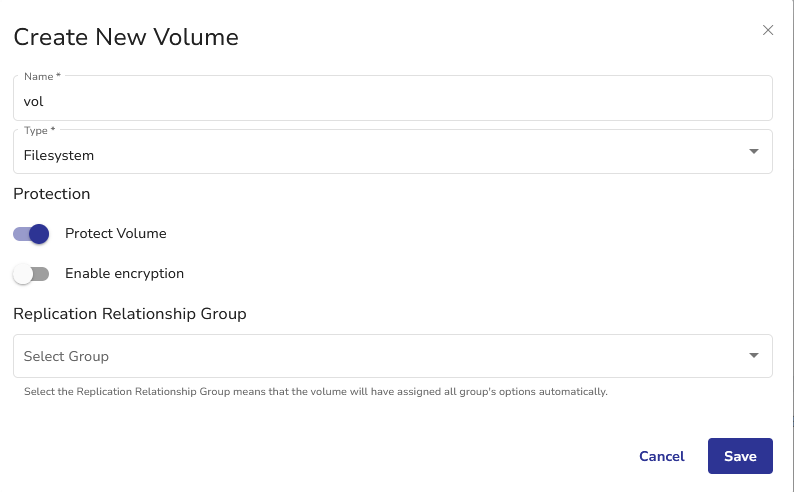The width and height of the screenshot is (794, 492).
Task: Click the Type field's floating label
Action: (x=39, y=130)
